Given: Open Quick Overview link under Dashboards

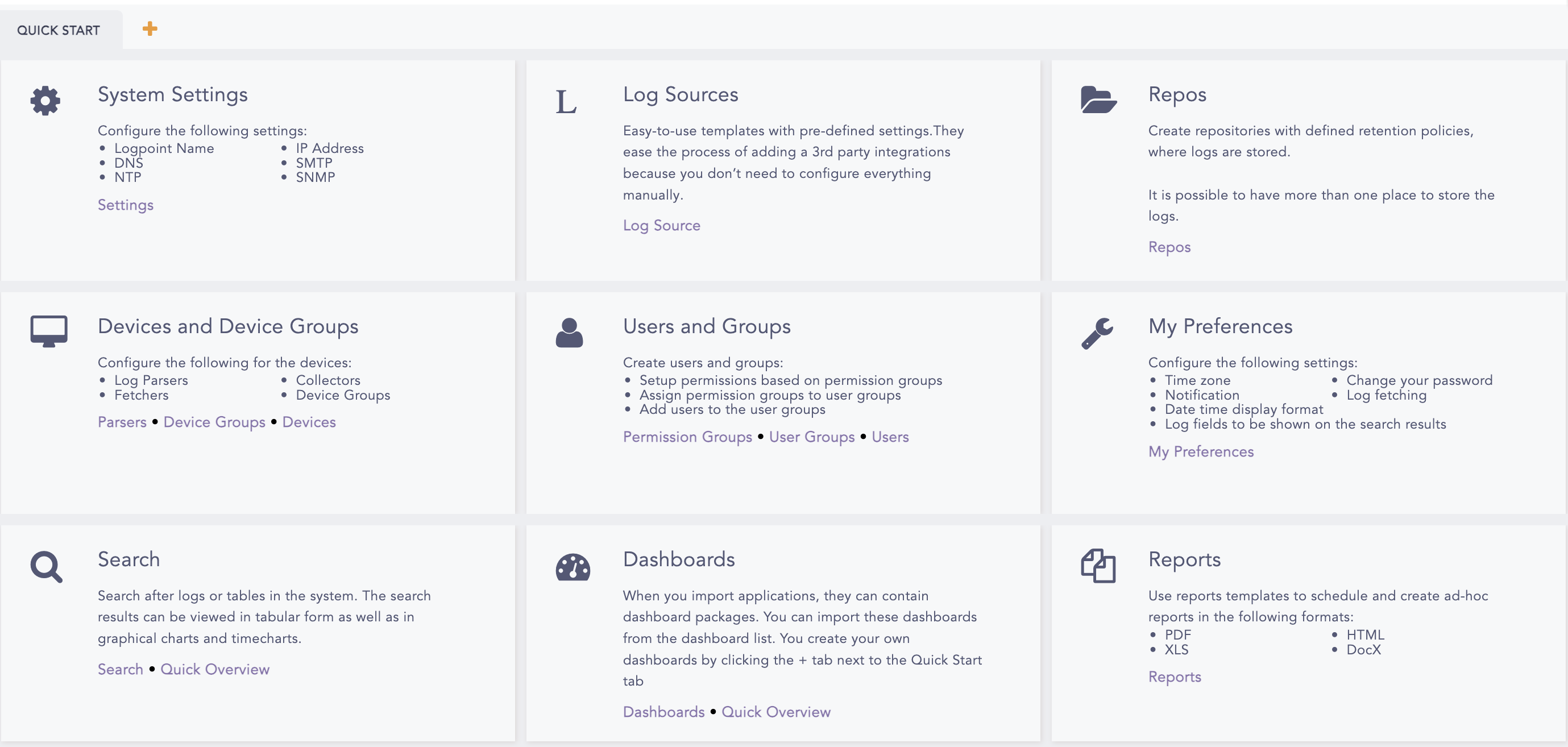Looking at the screenshot, I should (x=775, y=712).
